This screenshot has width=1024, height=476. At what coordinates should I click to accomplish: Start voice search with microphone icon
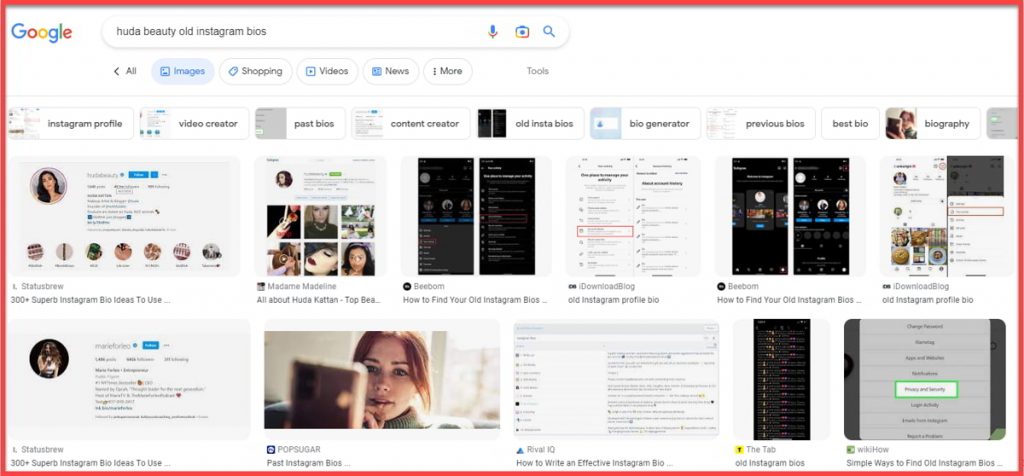493,31
